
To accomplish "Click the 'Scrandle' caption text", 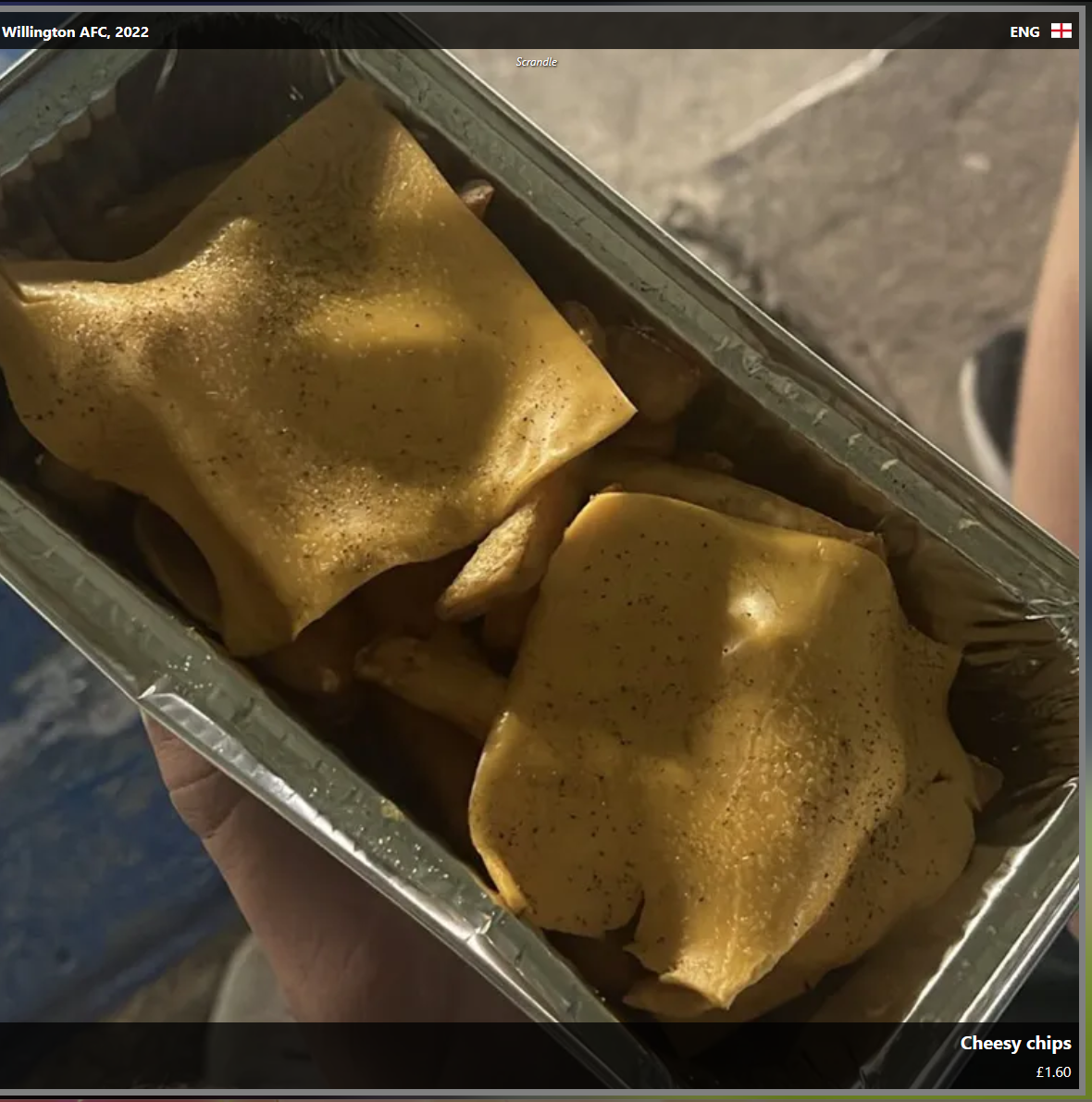I will coord(536,62).
